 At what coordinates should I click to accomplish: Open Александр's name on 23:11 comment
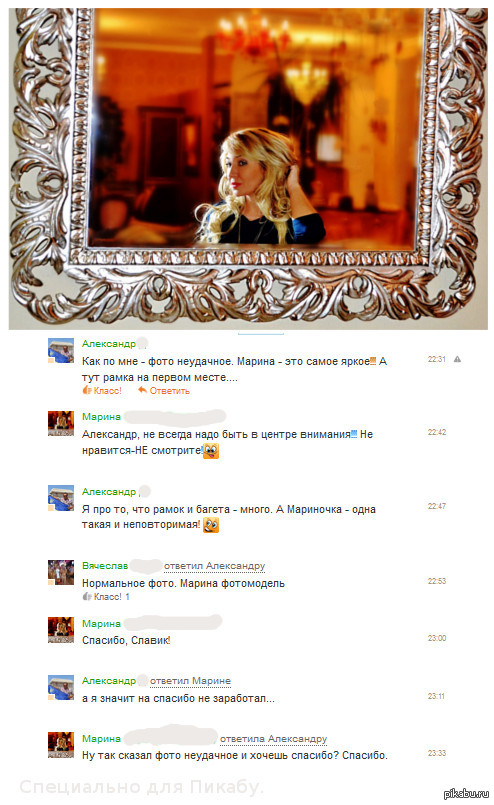pyautogui.click(x=109, y=681)
